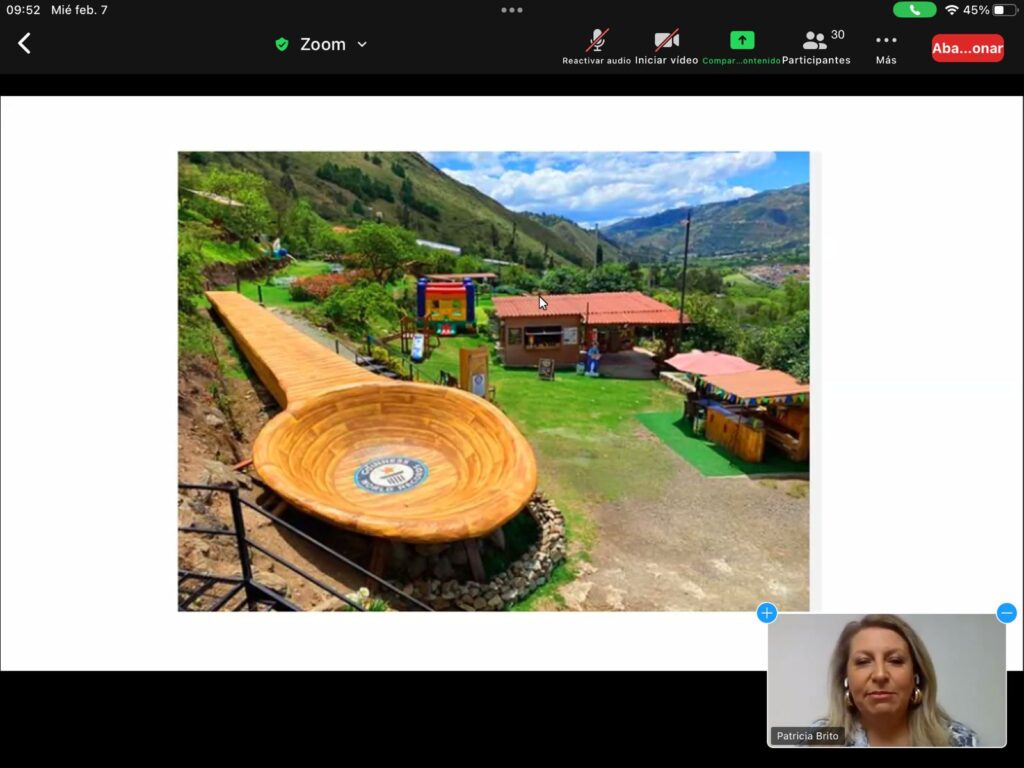Viewport: 1024px width, 768px height.
Task: Open the iPad multitasking three-dot menu
Action: click(512, 10)
